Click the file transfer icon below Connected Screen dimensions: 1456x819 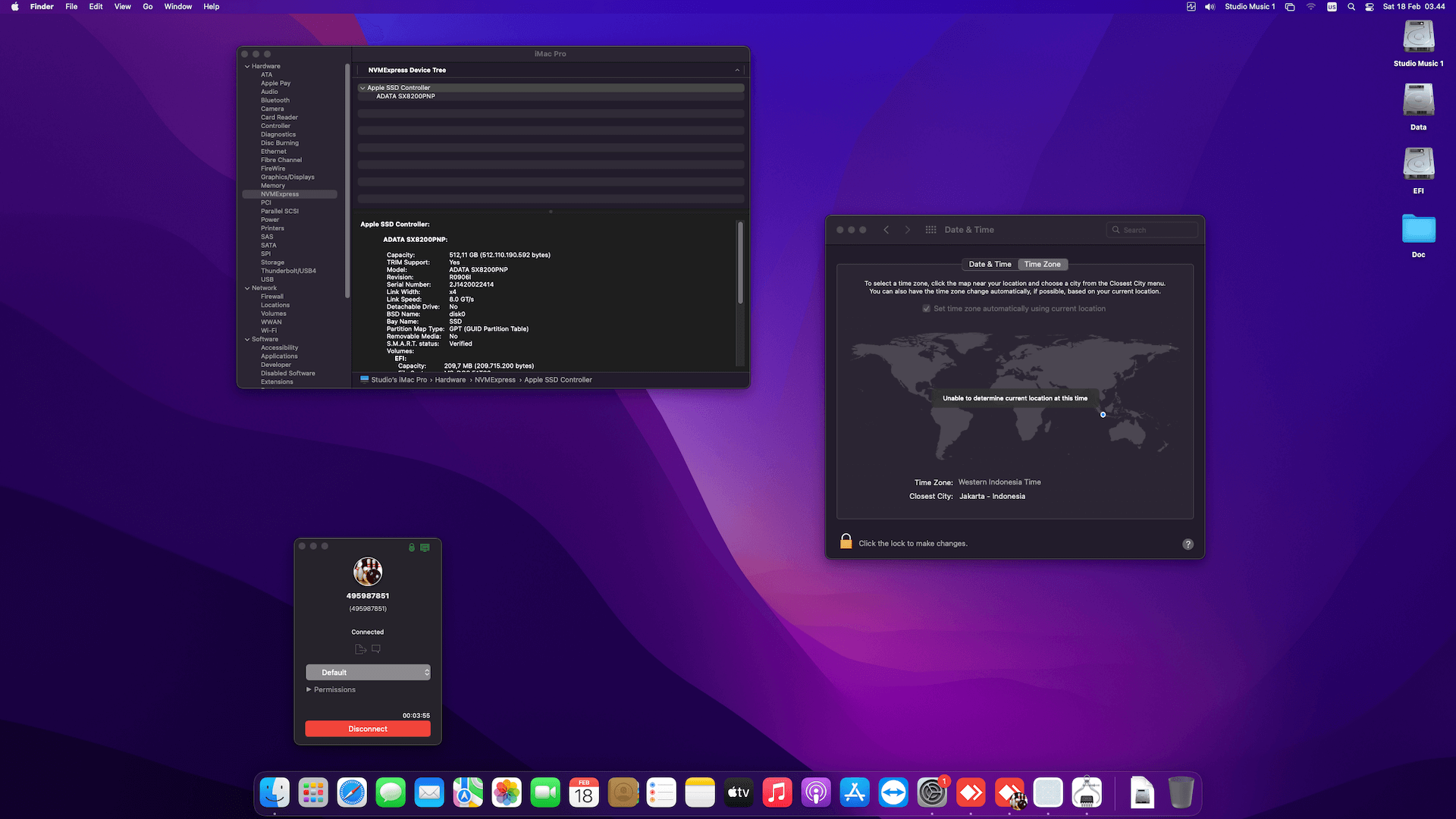[360, 649]
